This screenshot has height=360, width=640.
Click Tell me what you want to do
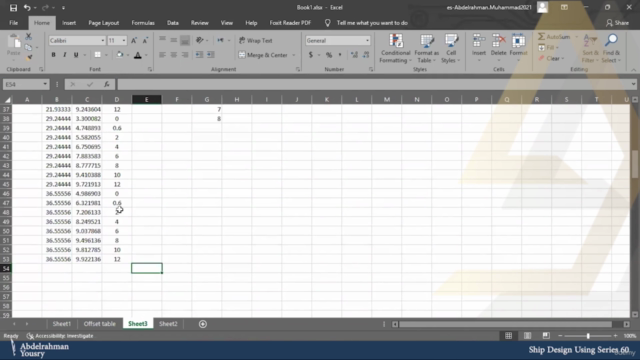372,23
